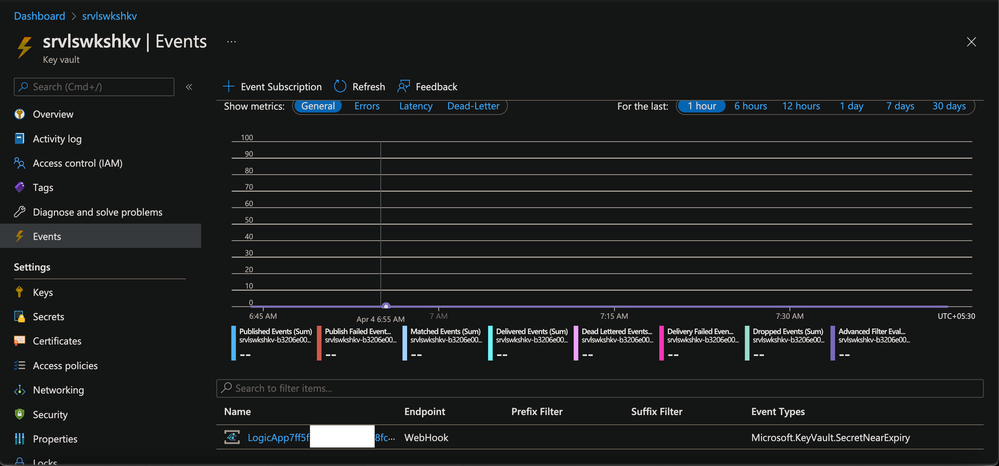Image resolution: width=999 pixels, height=466 pixels.
Task: Click the Certificates icon under Settings
Action: click(x=20, y=341)
